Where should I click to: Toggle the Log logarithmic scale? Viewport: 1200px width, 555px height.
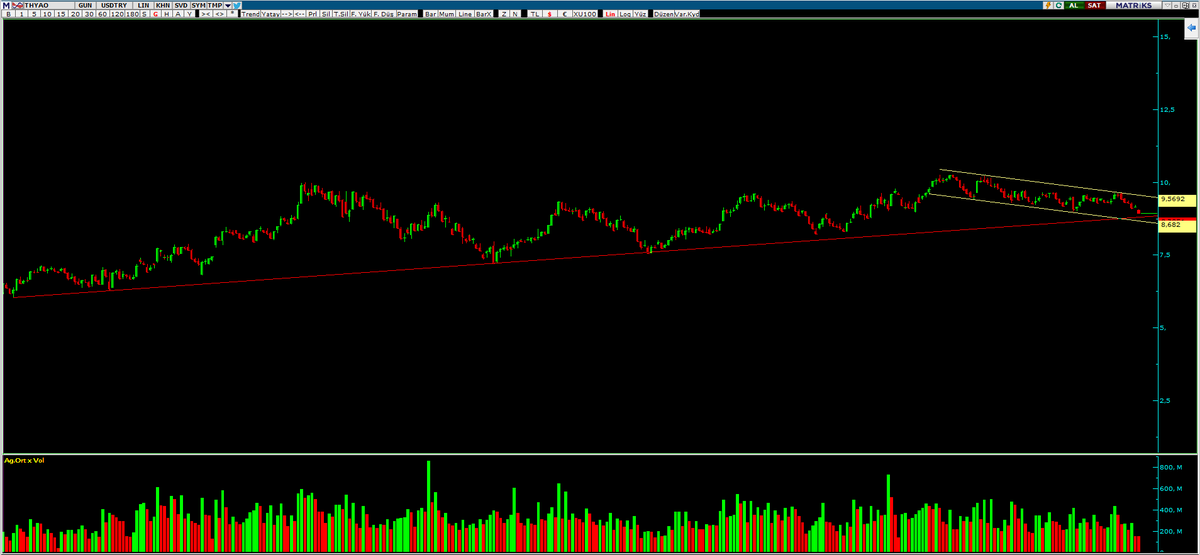click(x=625, y=14)
